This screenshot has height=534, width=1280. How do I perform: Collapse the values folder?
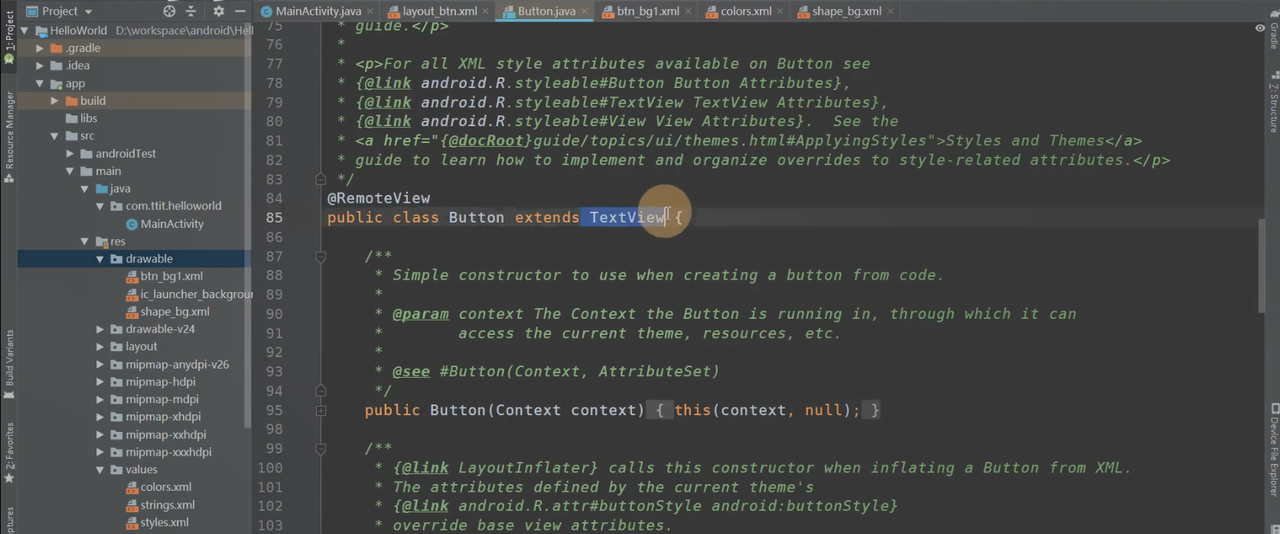(x=100, y=470)
